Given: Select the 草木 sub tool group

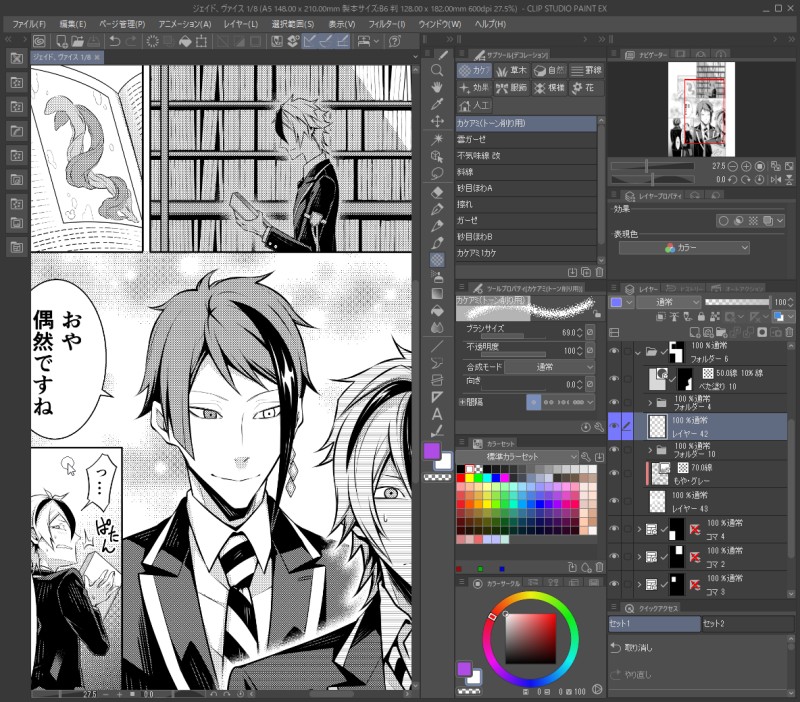Looking at the screenshot, I should [x=511, y=70].
